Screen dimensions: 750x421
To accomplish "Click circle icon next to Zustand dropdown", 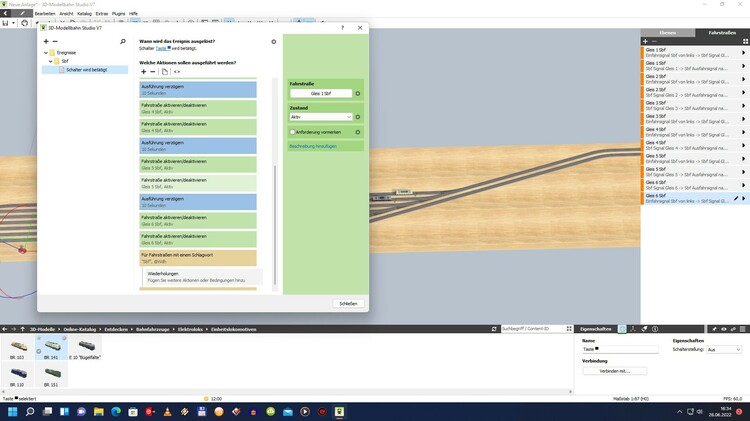I will [x=358, y=117].
